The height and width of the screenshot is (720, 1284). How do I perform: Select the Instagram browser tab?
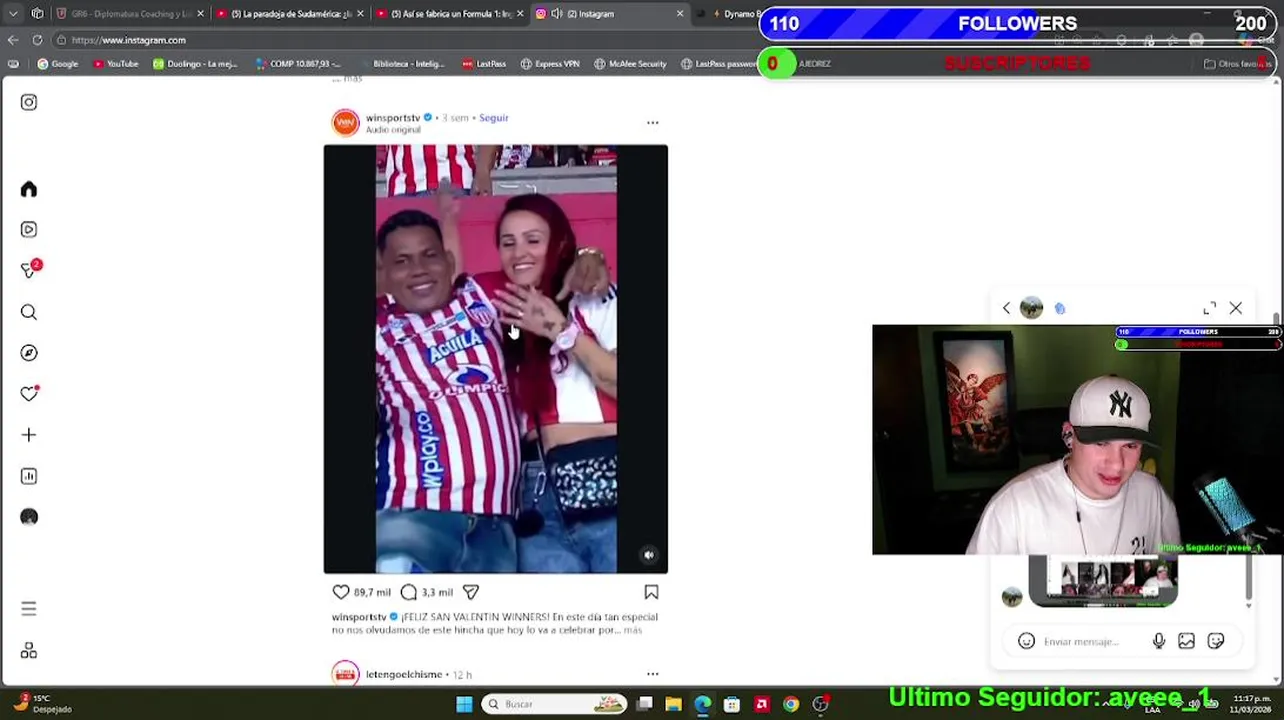coord(608,14)
